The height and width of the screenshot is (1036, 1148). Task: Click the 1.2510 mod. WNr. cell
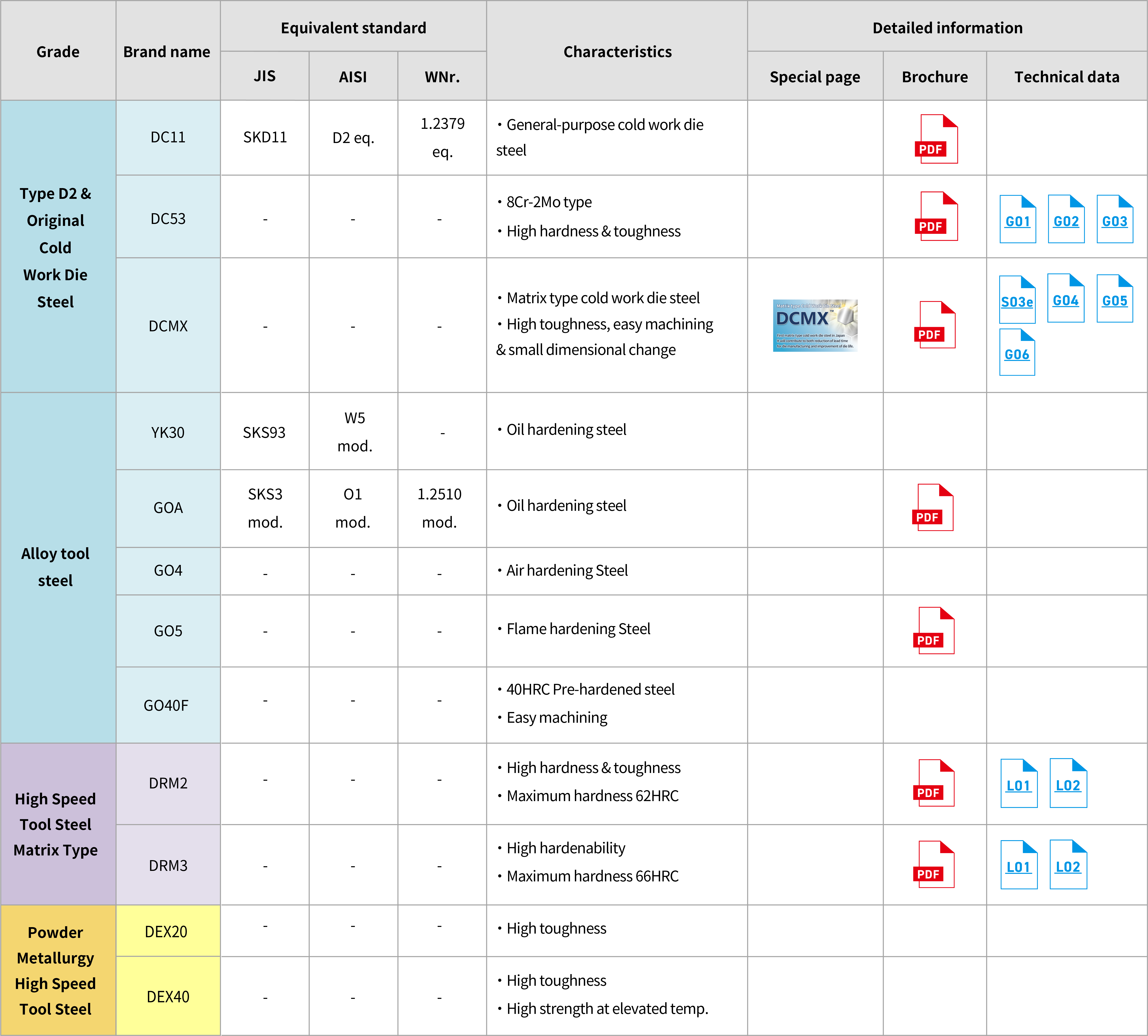[x=442, y=508]
